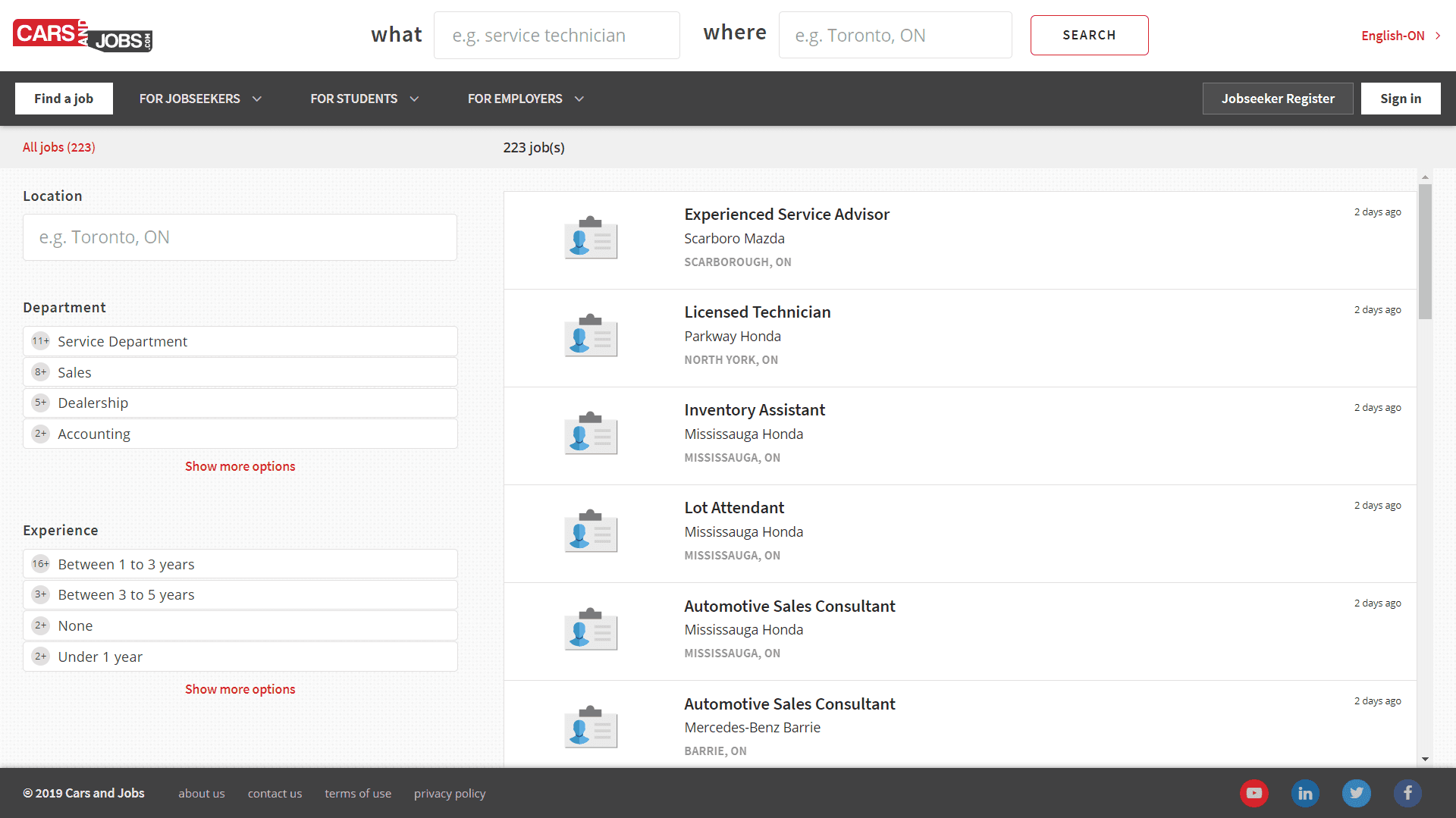Click the Parkway Honda listing badge icon
Image resolution: width=1456 pixels, height=818 pixels.
[x=591, y=336]
